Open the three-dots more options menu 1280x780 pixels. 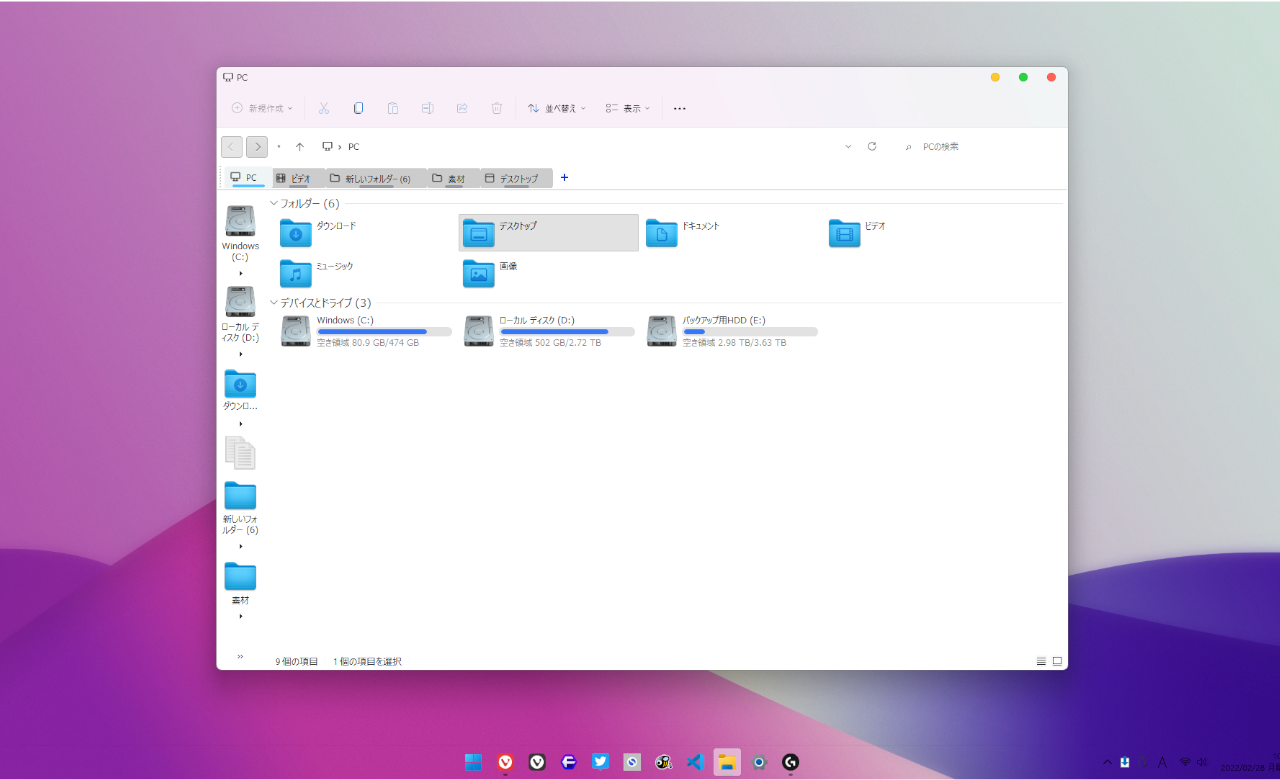[x=680, y=108]
